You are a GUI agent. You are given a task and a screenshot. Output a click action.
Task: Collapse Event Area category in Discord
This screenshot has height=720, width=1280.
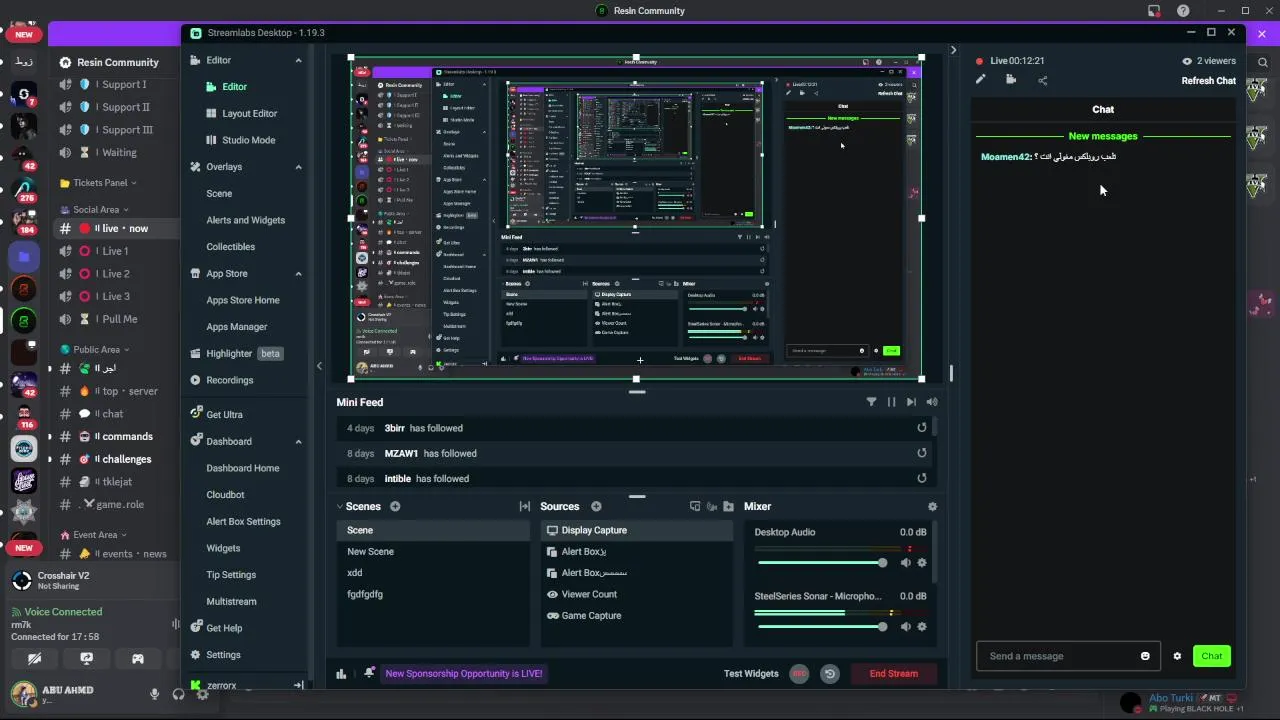(x=94, y=535)
